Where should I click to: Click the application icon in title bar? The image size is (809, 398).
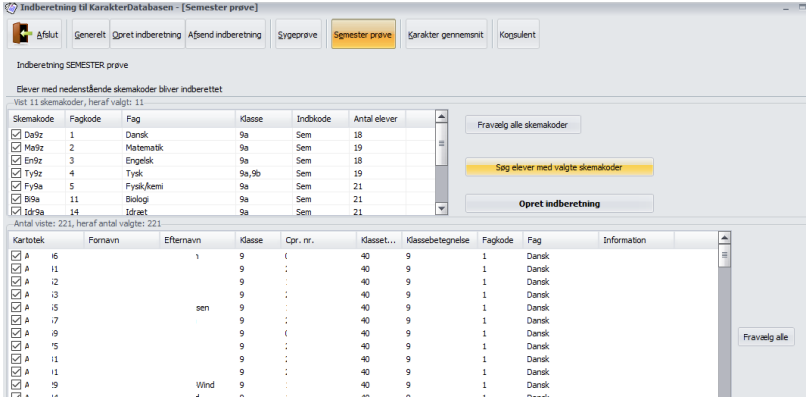click(12, 8)
